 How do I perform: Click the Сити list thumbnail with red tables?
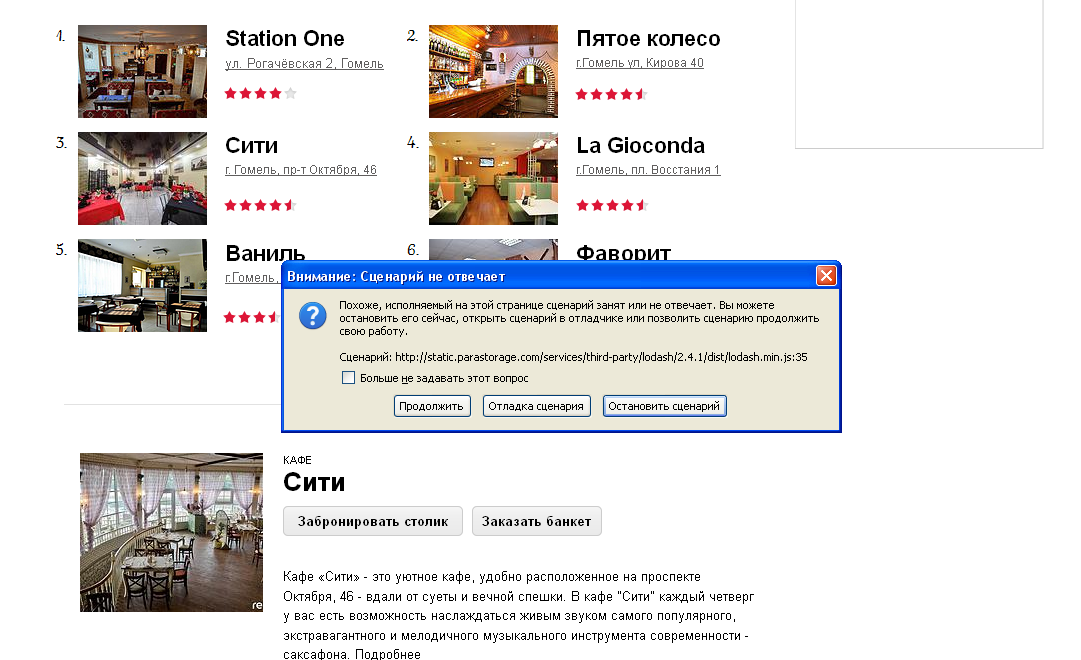(x=142, y=178)
